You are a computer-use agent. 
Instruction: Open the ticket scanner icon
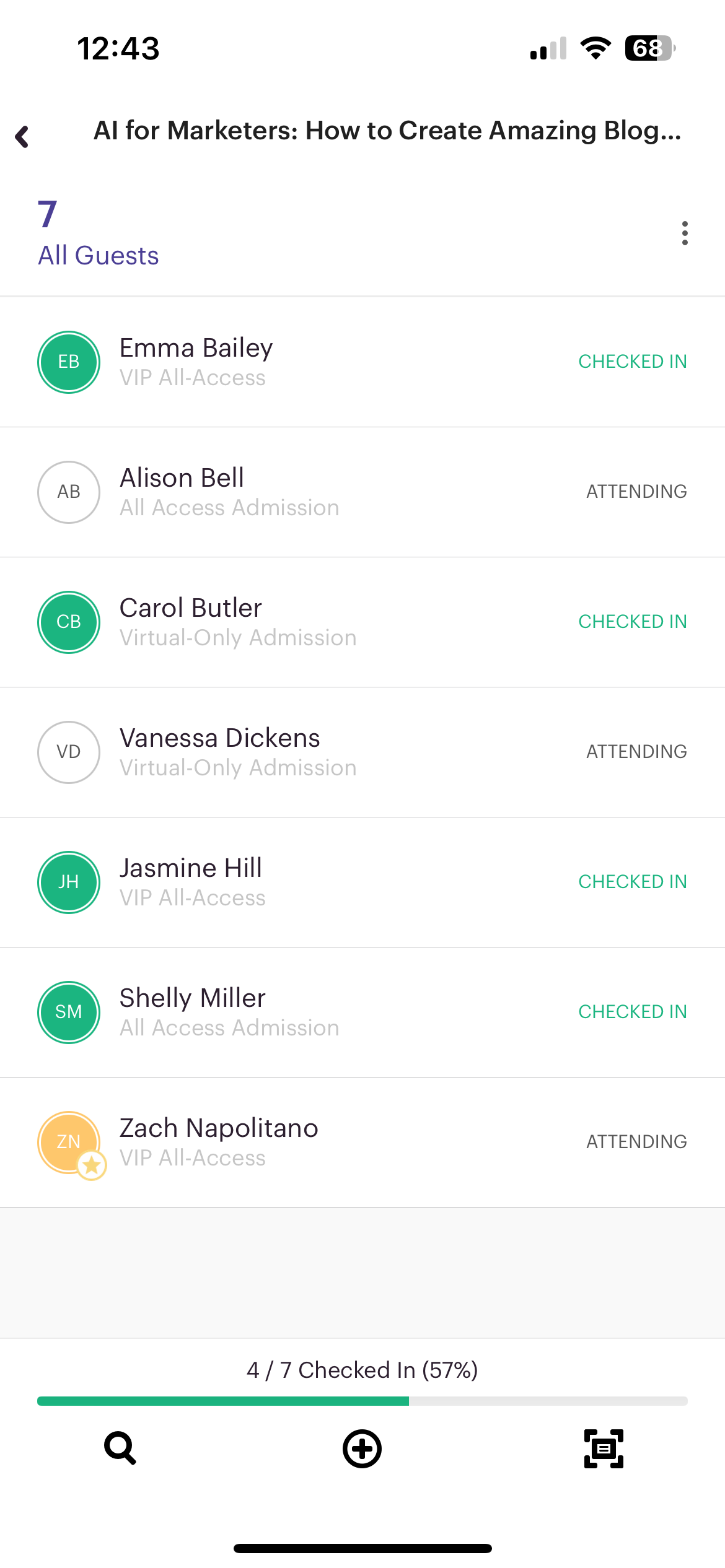coord(604,1448)
